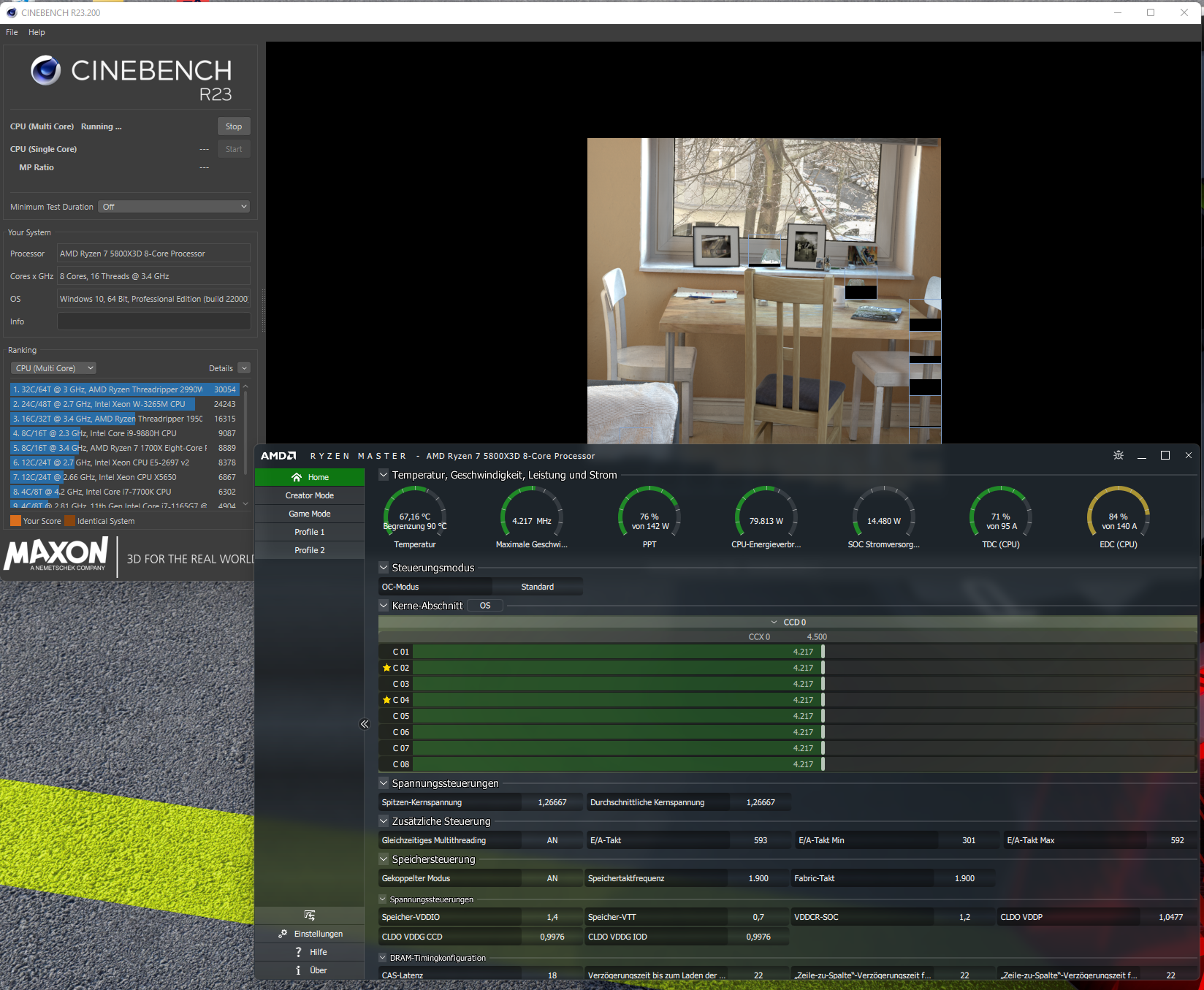Click the empty Info field in Cinebench

tap(154, 321)
